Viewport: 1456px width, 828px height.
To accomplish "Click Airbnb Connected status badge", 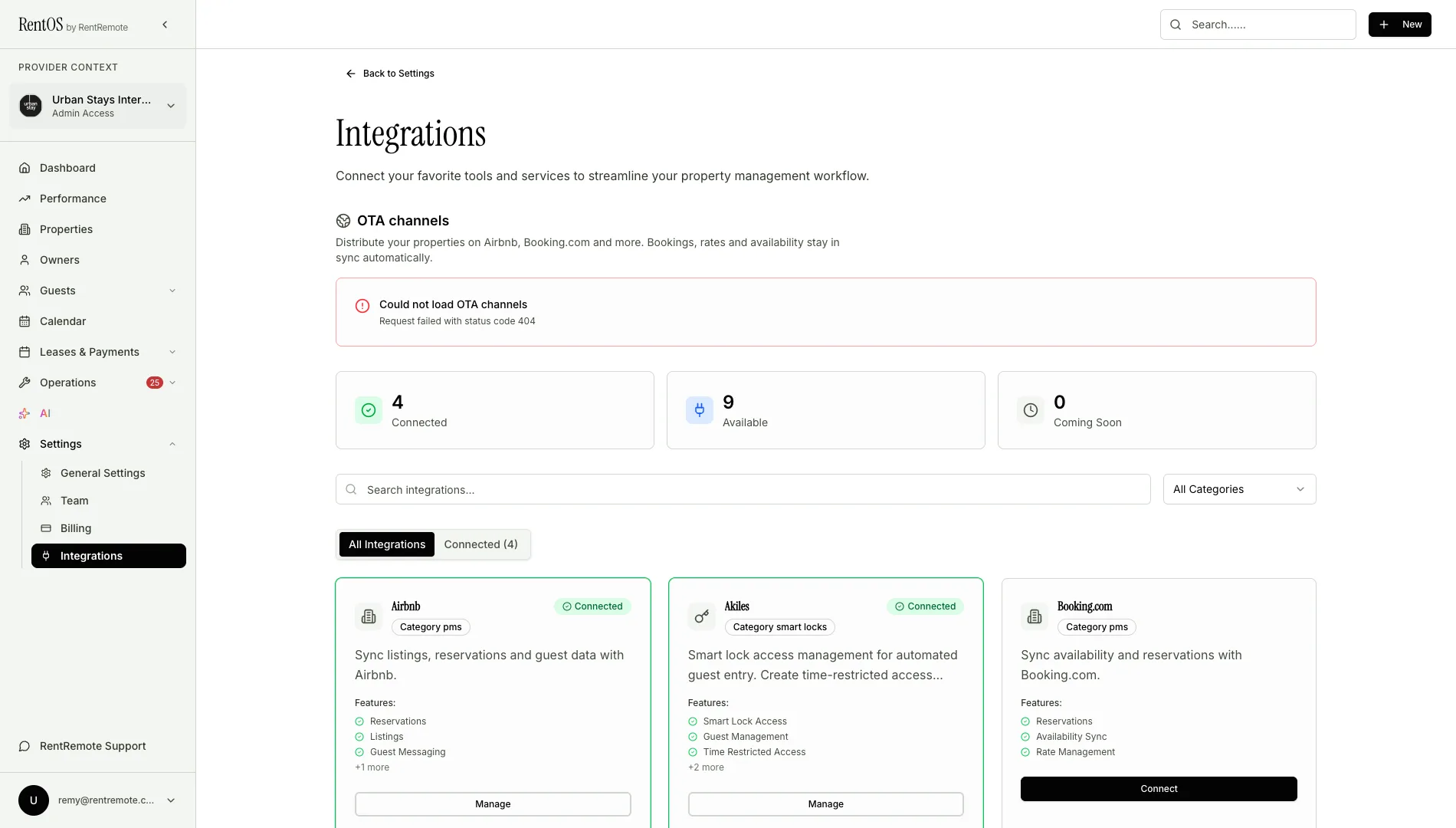I will click(592, 606).
